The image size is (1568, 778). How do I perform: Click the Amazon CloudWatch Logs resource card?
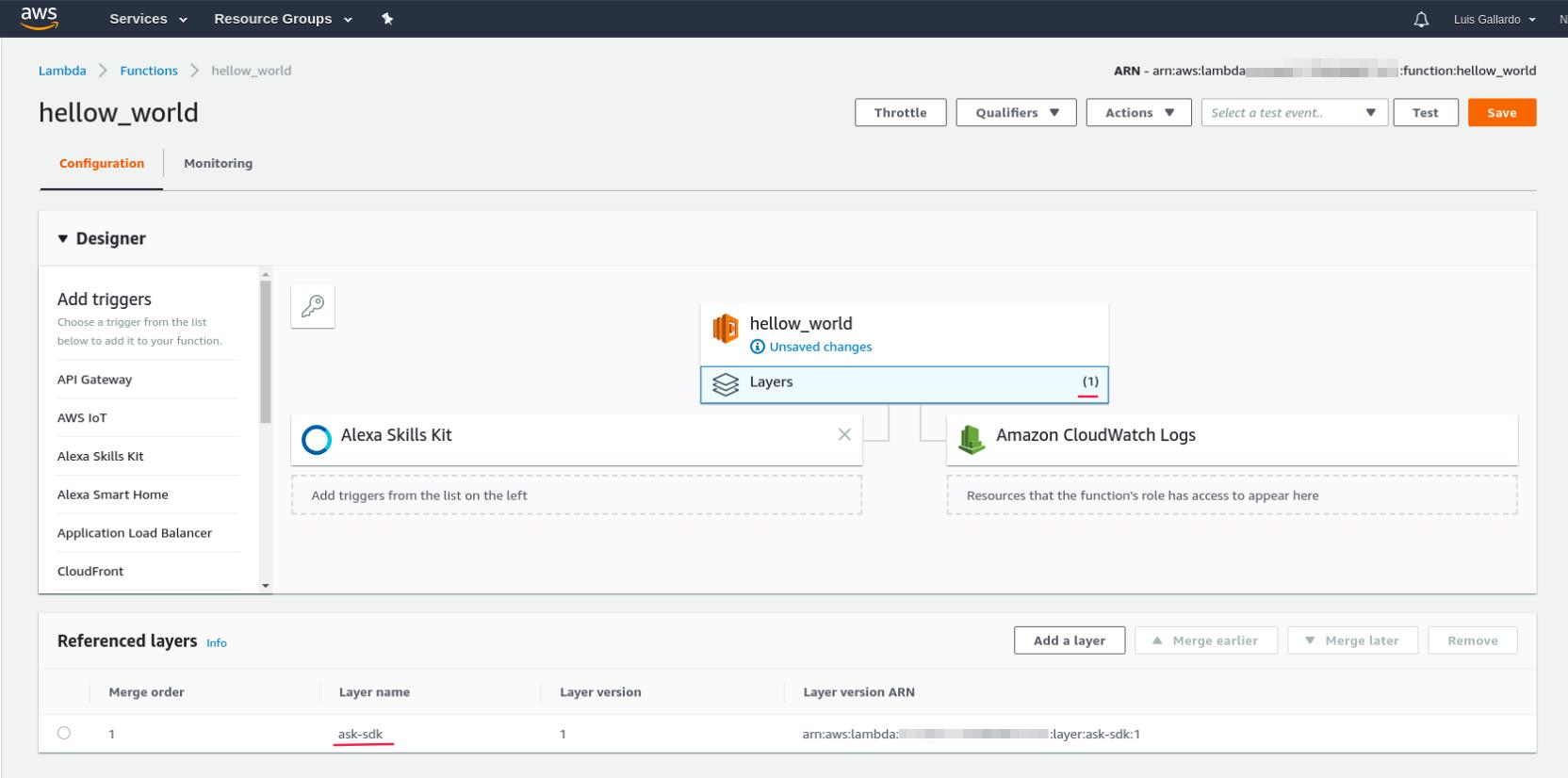[1232, 439]
